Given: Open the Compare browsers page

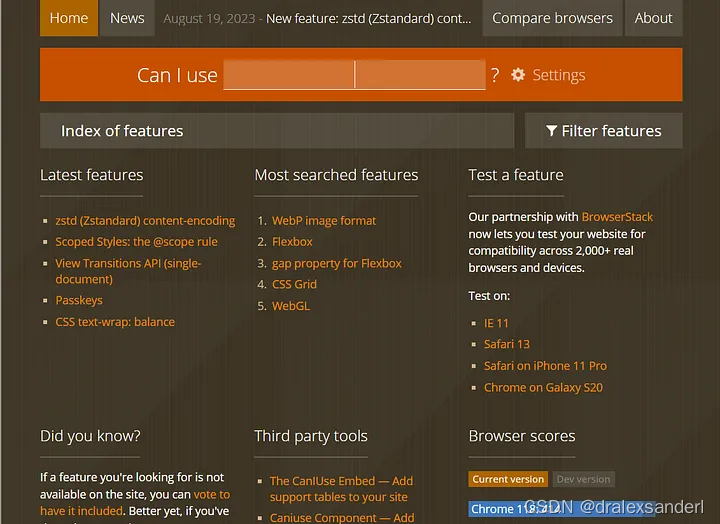Looking at the screenshot, I should pos(552,18).
